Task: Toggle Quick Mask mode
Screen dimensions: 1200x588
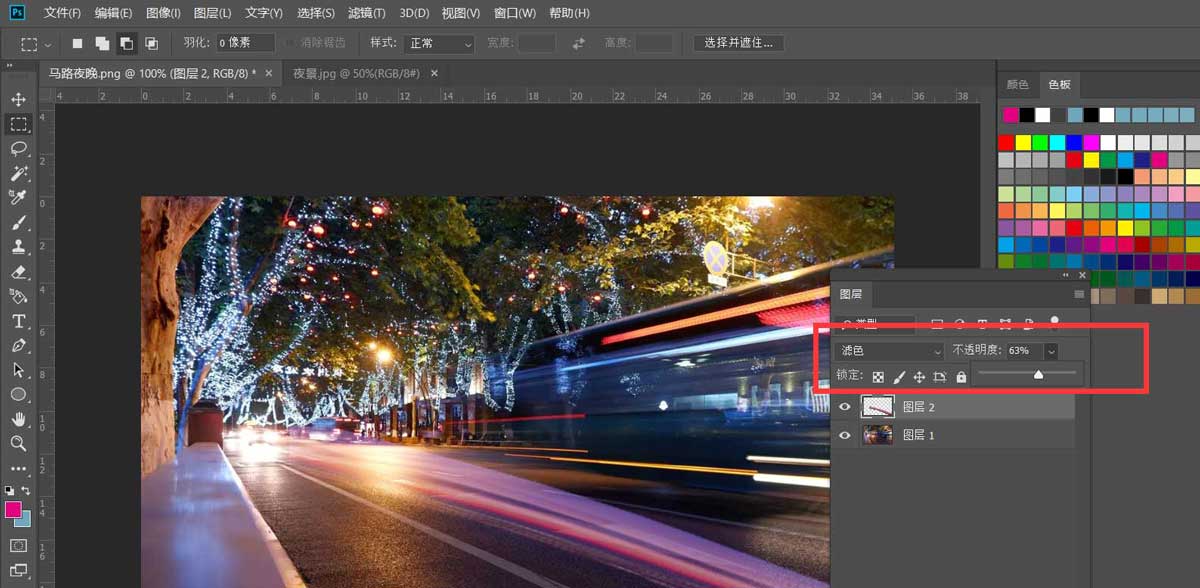Action: 18,546
